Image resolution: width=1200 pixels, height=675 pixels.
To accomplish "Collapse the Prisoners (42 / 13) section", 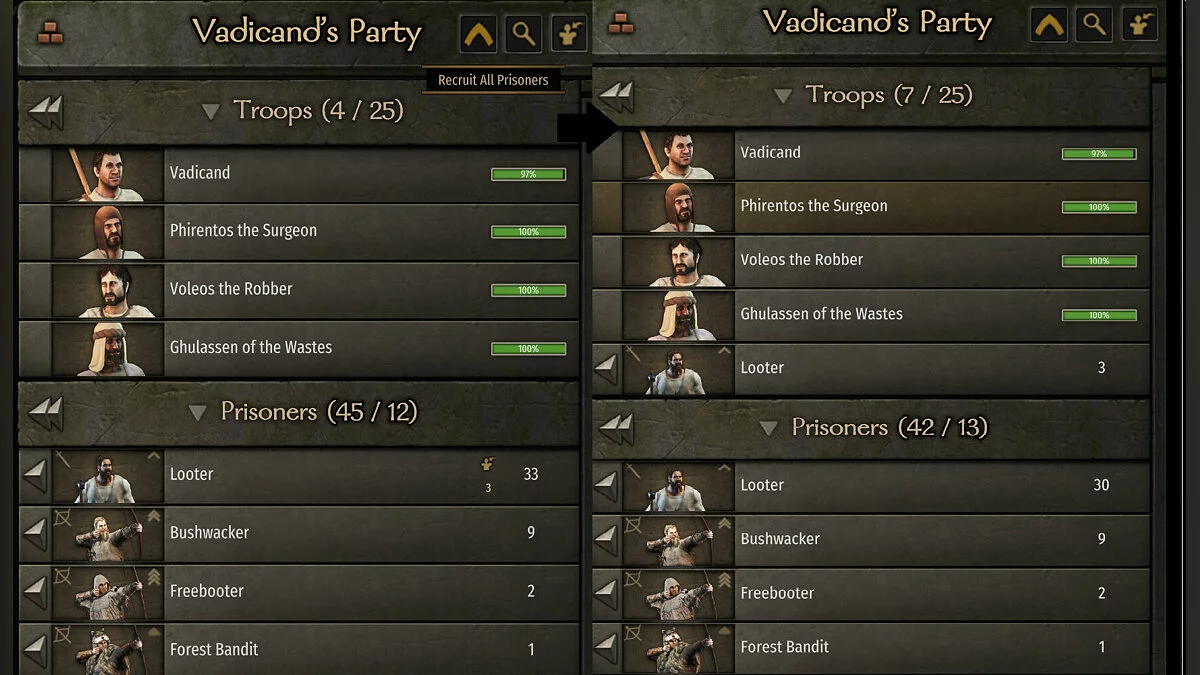I will tap(768, 429).
